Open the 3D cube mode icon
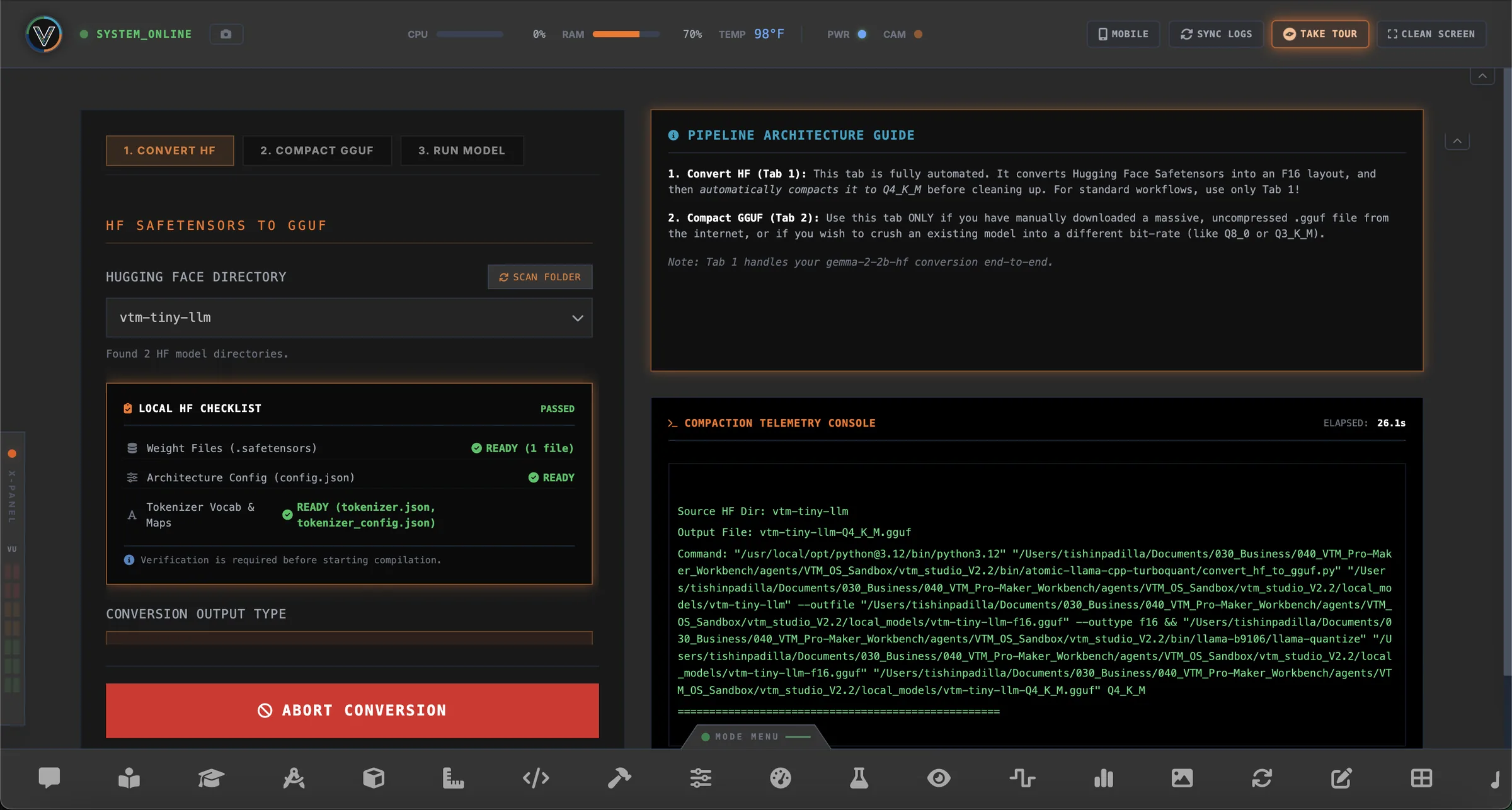Image resolution: width=1512 pixels, height=810 pixels. [374, 778]
